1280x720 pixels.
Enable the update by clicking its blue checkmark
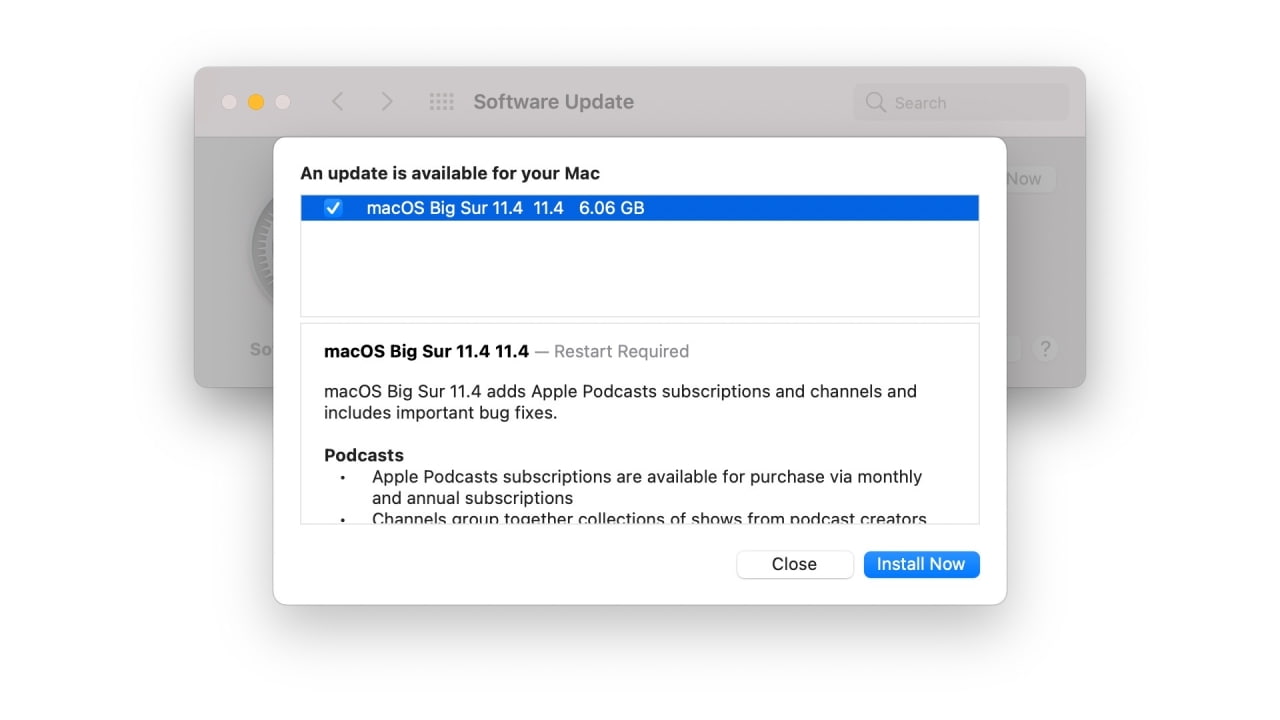pos(333,208)
